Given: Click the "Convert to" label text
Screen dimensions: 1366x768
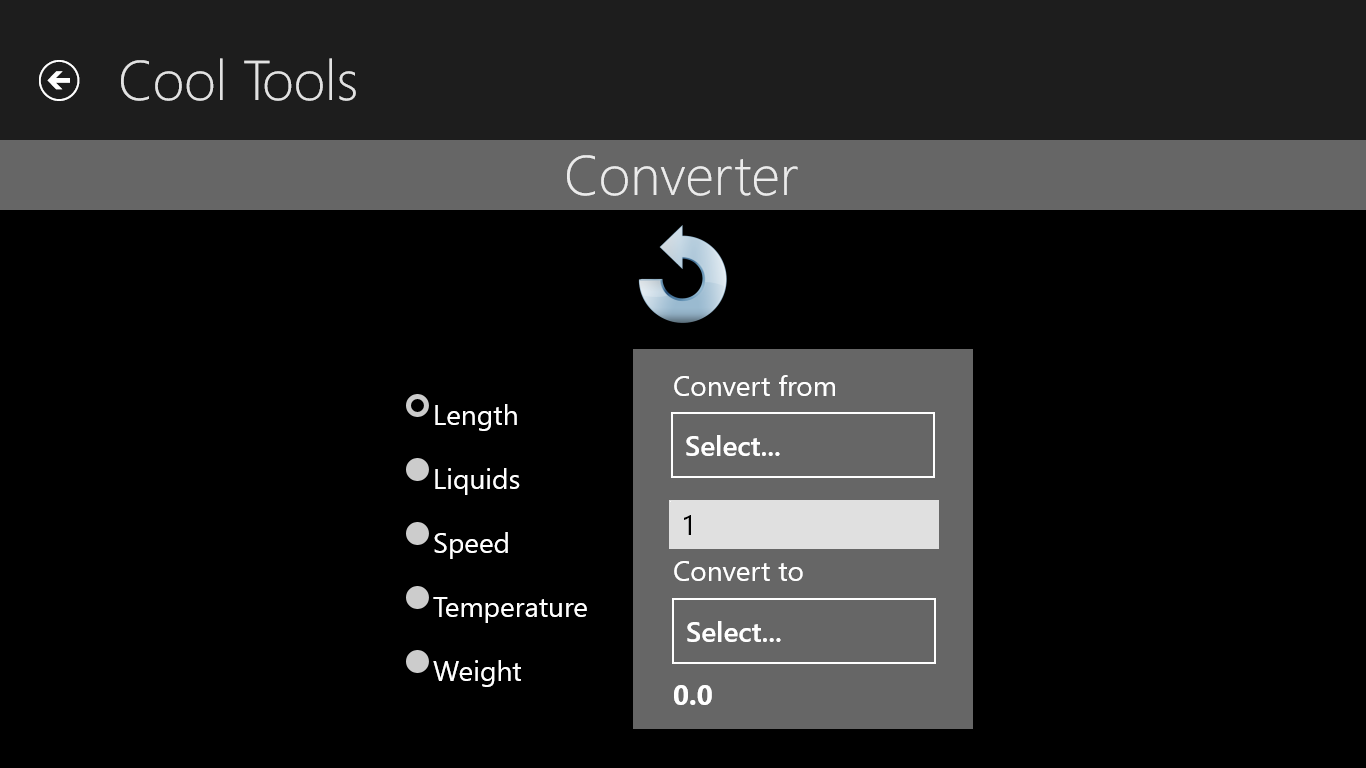Looking at the screenshot, I should point(738,572).
